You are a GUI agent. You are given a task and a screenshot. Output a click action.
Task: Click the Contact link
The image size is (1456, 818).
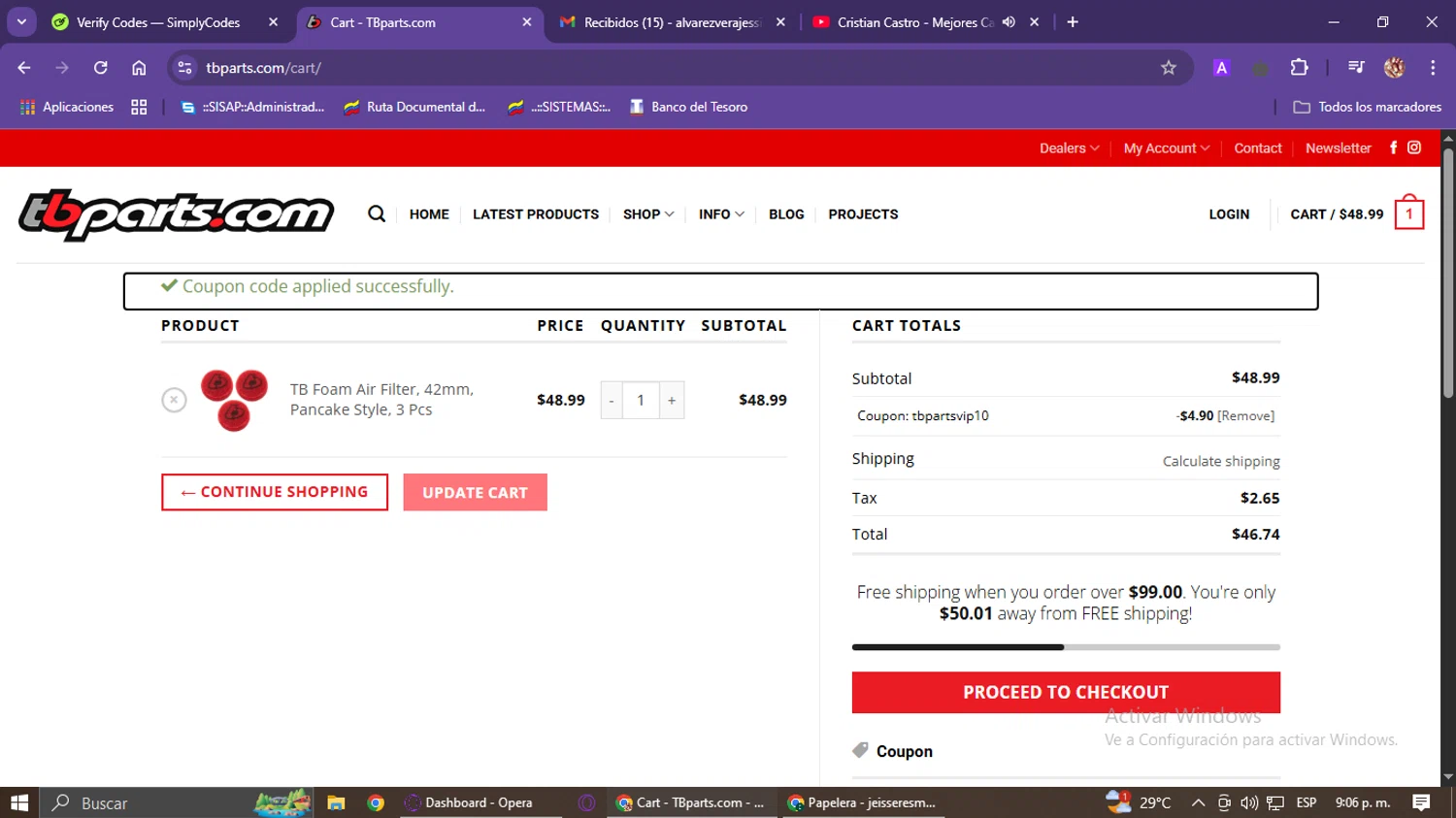point(1258,147)
